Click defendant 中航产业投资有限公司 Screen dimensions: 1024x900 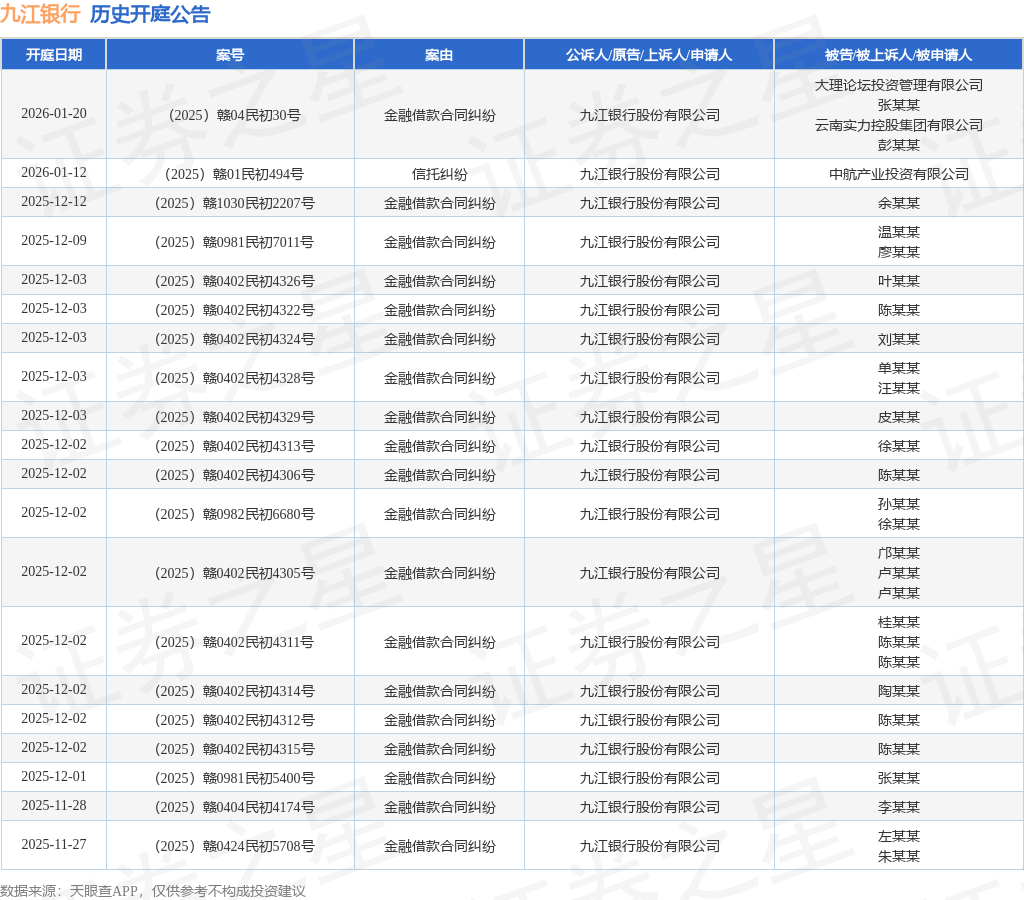(x=899, y=174)
